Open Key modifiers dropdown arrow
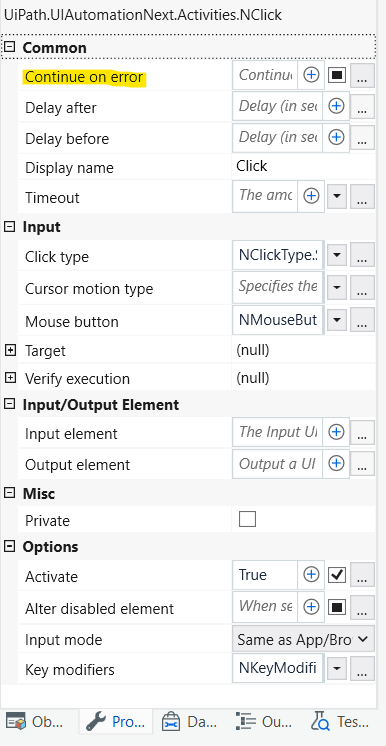The height and width of the screenshot is (746, 386). [337, 669]
